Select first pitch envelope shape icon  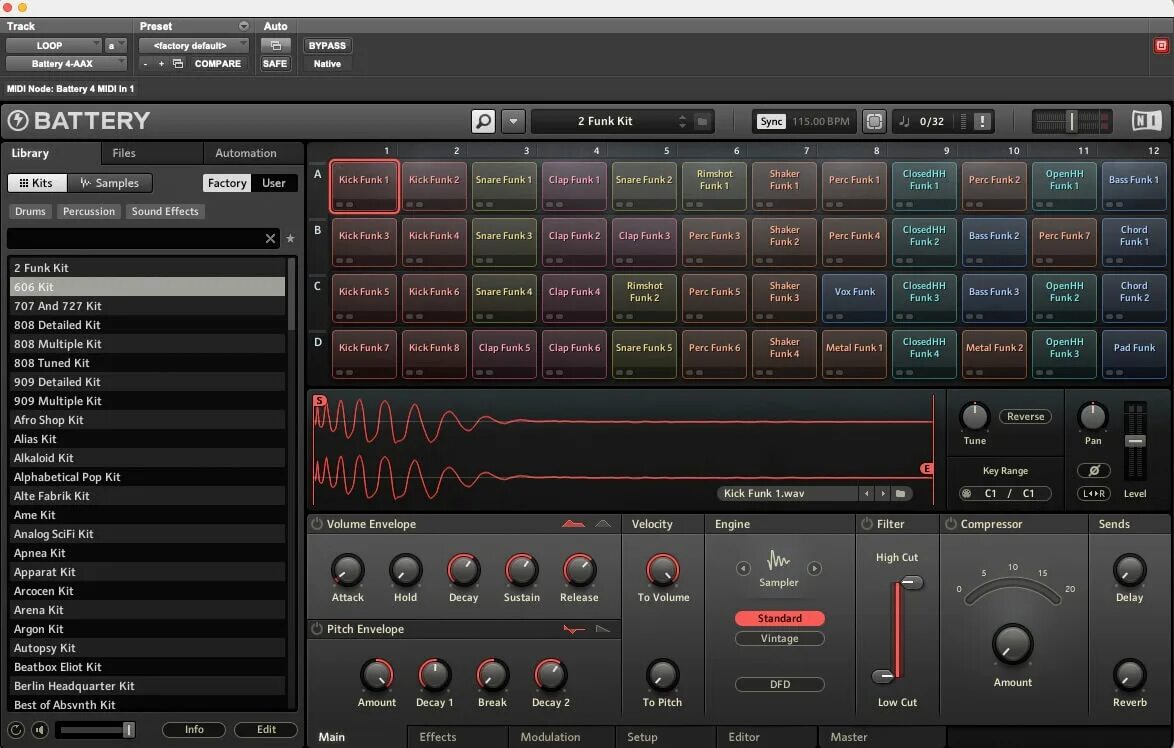pos(574,629)
